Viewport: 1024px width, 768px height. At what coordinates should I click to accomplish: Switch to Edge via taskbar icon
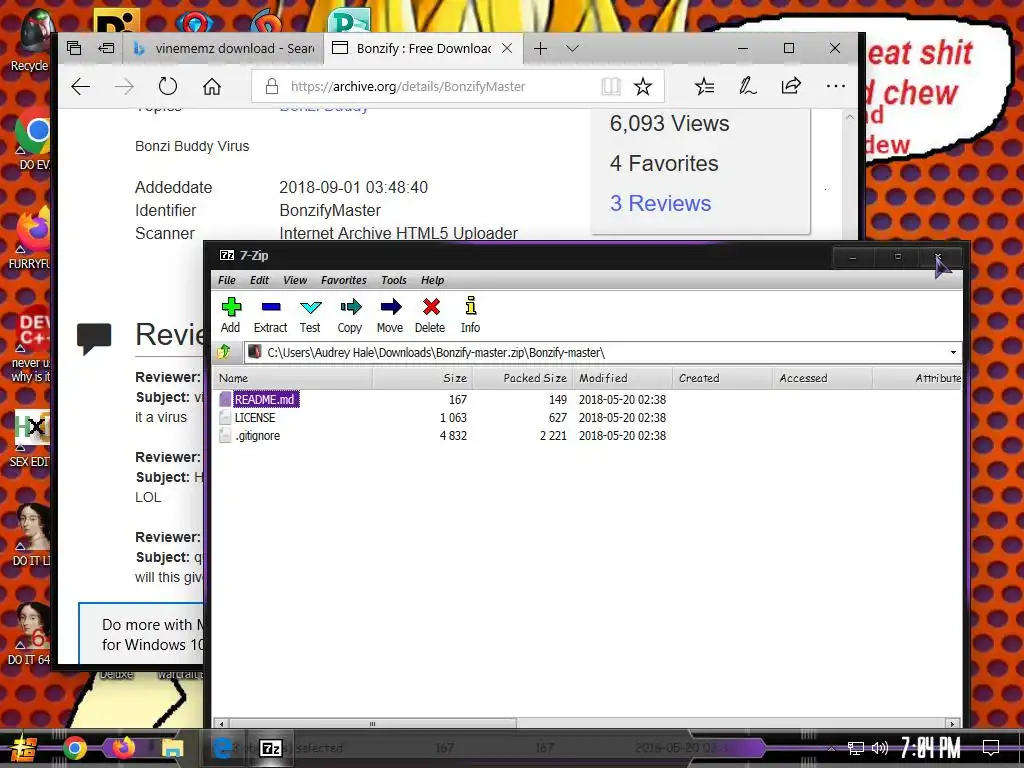click(x=222, y=748)
